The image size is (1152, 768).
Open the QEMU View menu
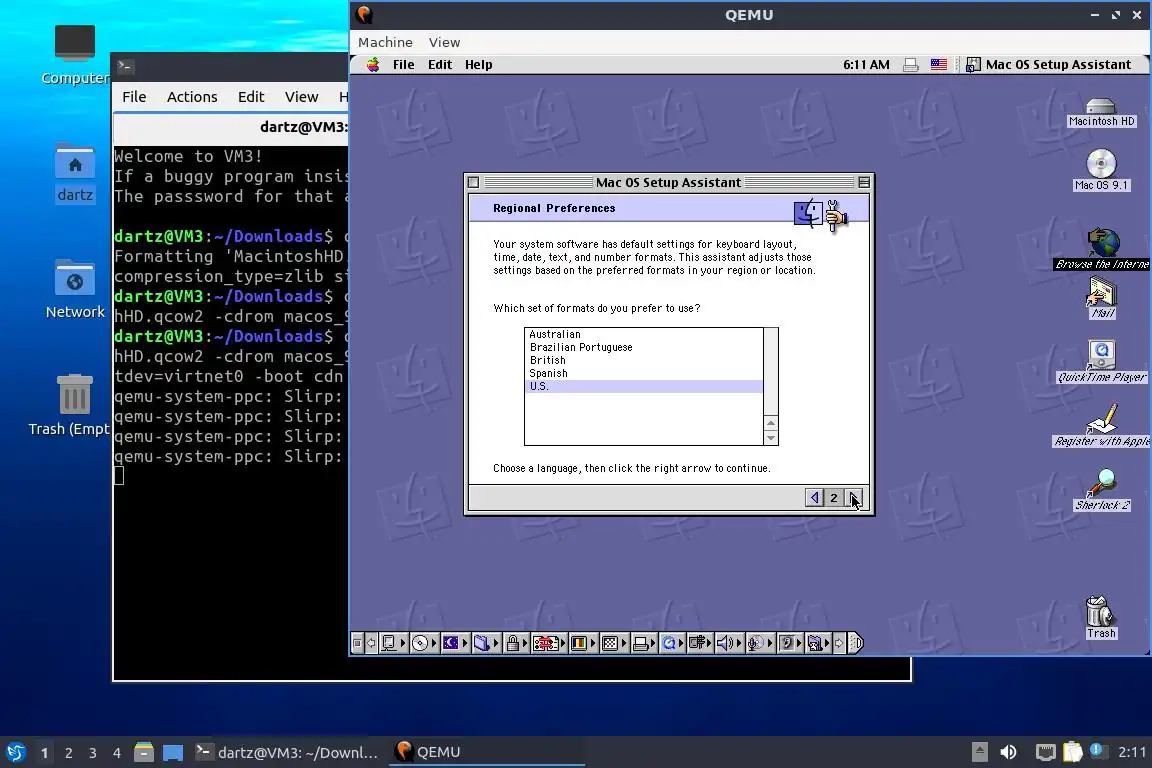pos(444,43)
